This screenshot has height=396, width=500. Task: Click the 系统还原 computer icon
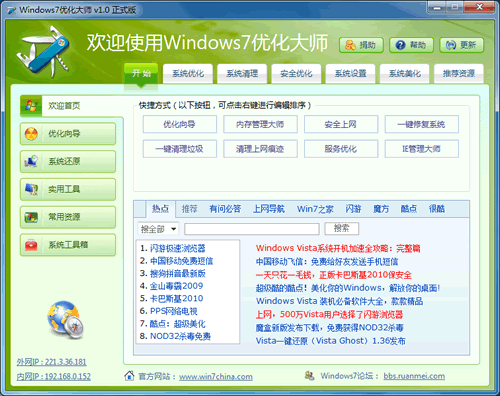(31, 161)
